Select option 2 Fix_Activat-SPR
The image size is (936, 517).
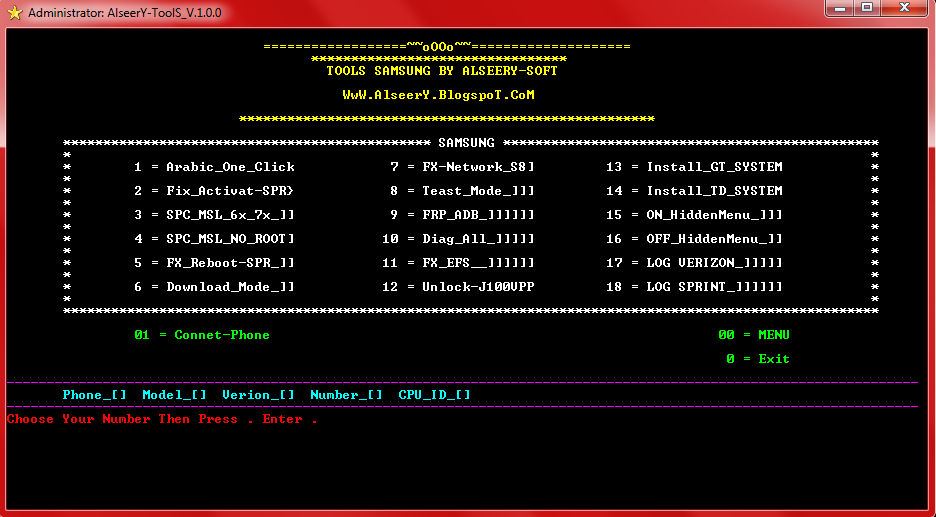click(214, 191)
